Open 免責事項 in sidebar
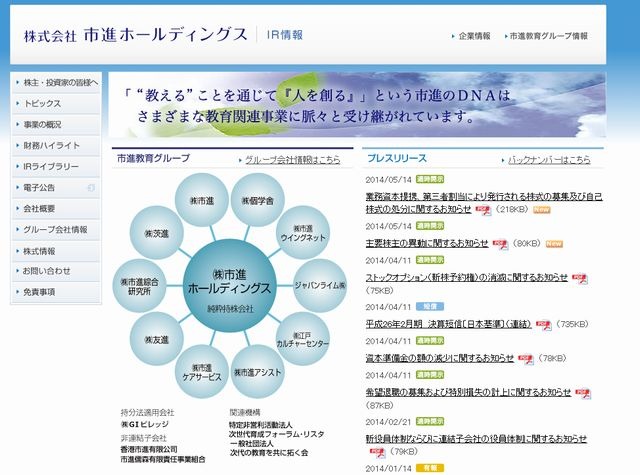 tap(56, 292)
